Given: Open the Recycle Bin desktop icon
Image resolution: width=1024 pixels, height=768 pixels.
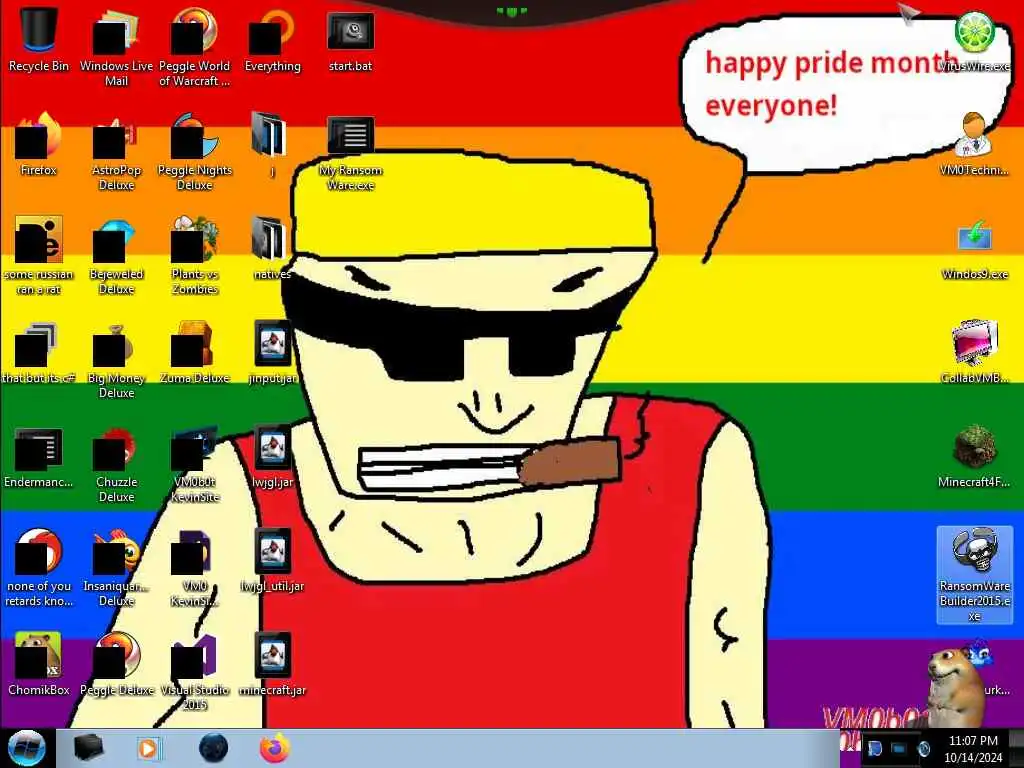Looking at the screenshot, I should [x=39, y=41].
